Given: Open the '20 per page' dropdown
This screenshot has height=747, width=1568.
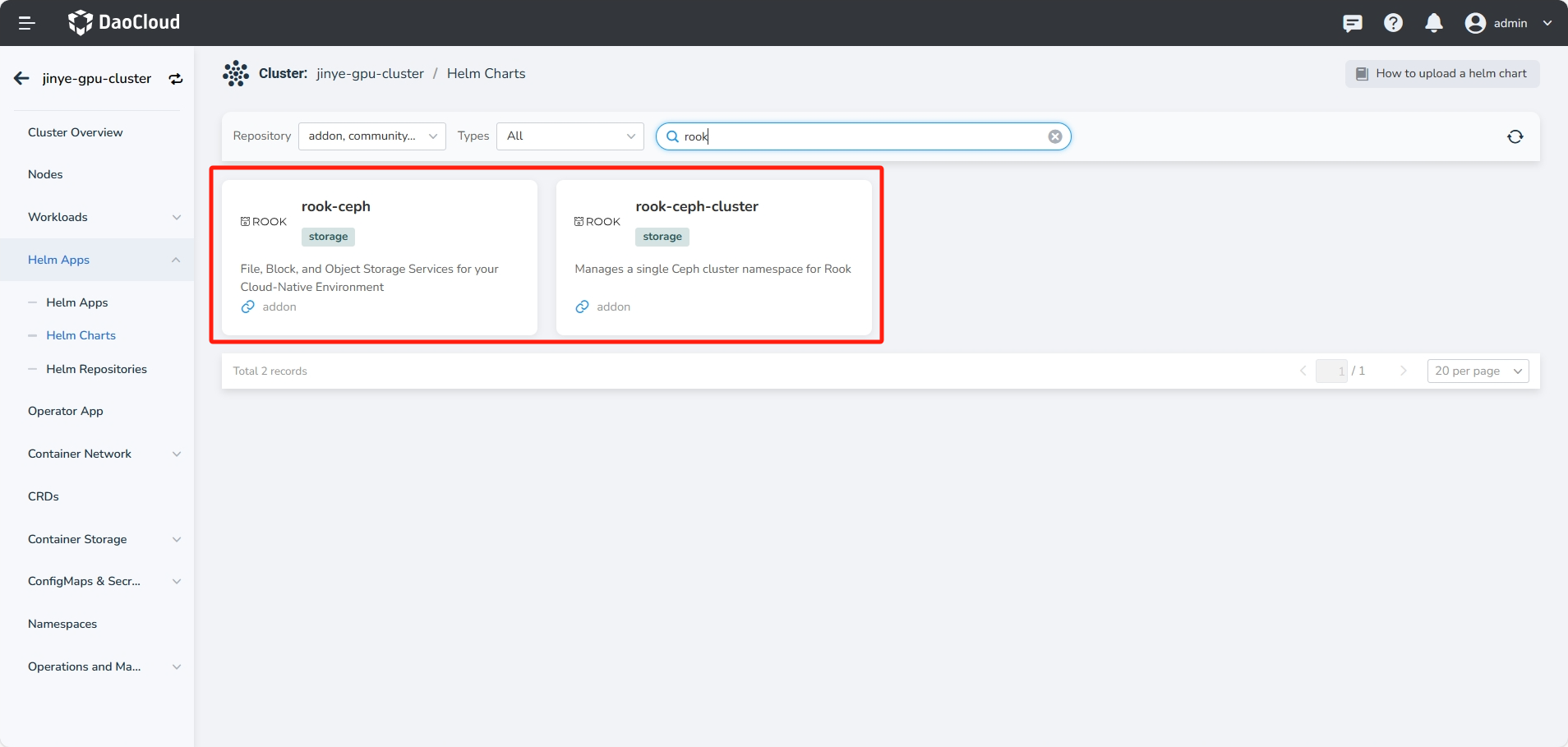Looking at the screenshot, I should pos(1477,371).
